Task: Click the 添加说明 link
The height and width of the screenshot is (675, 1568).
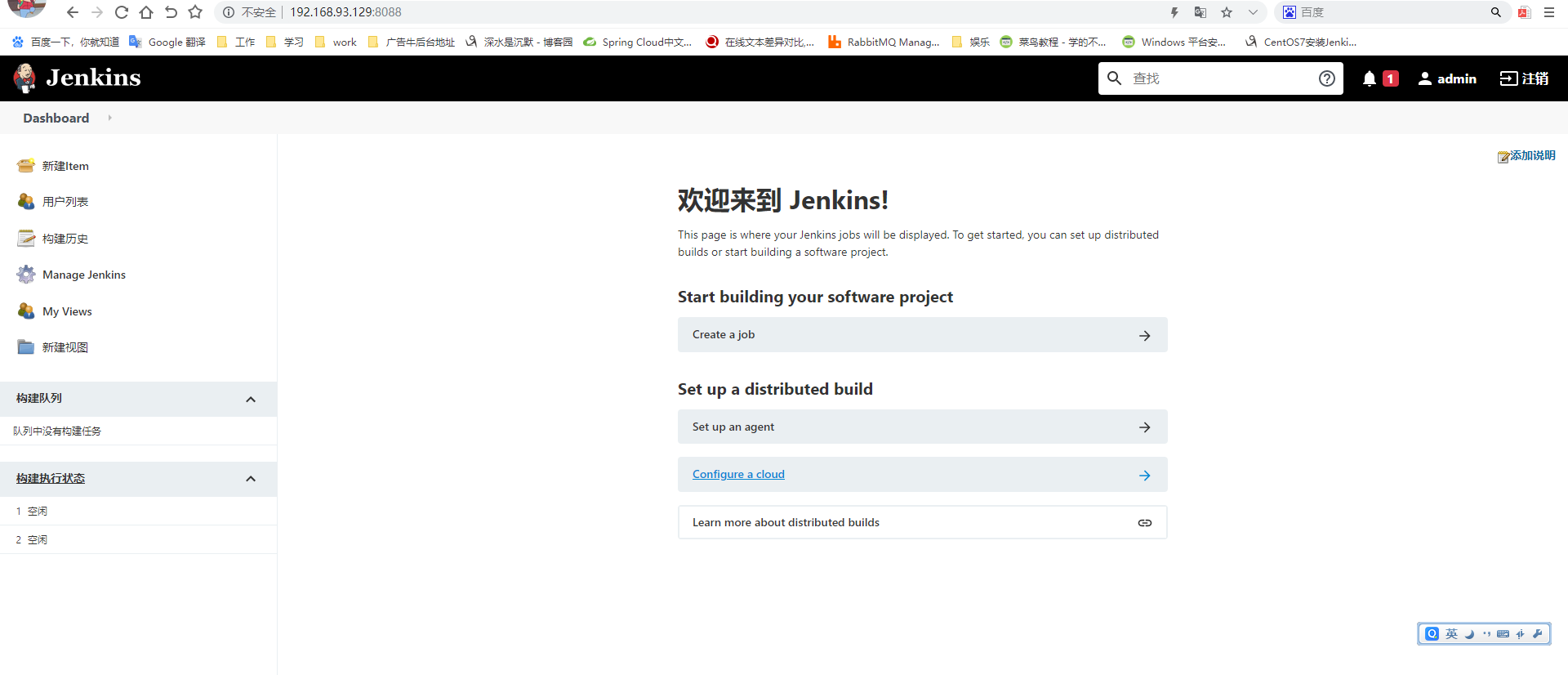Action: [1531, 155]
